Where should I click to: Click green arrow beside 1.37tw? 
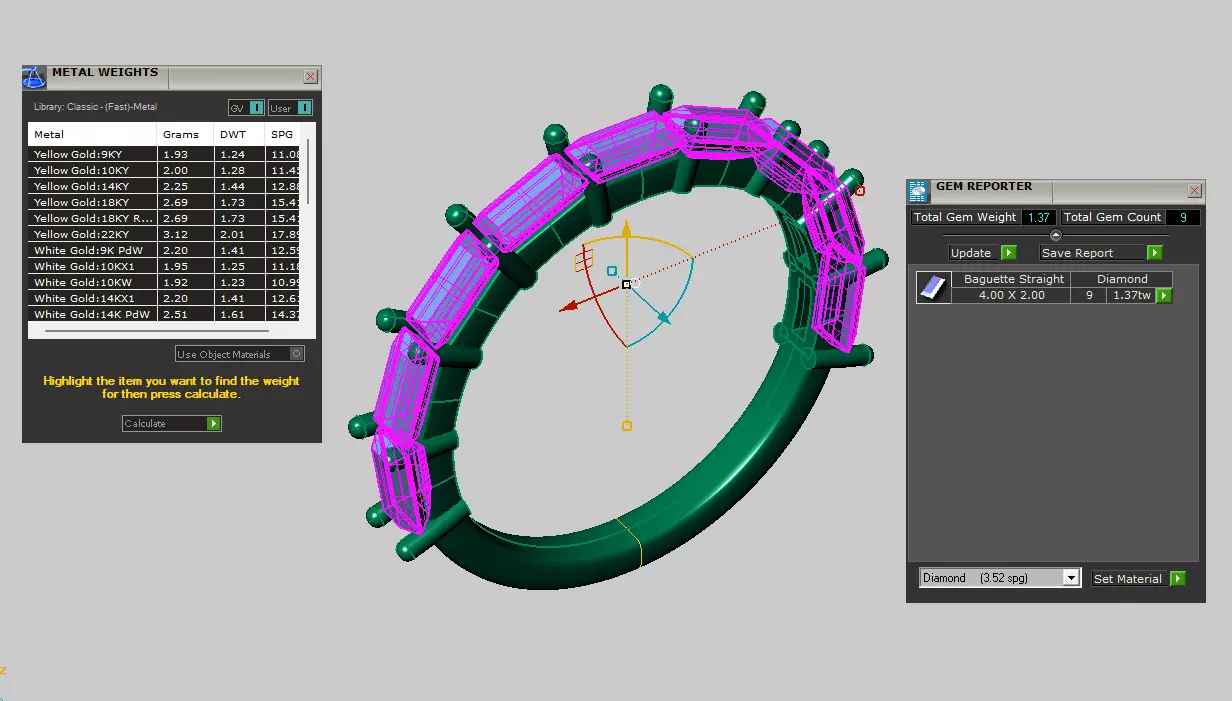pos(1164,295)
